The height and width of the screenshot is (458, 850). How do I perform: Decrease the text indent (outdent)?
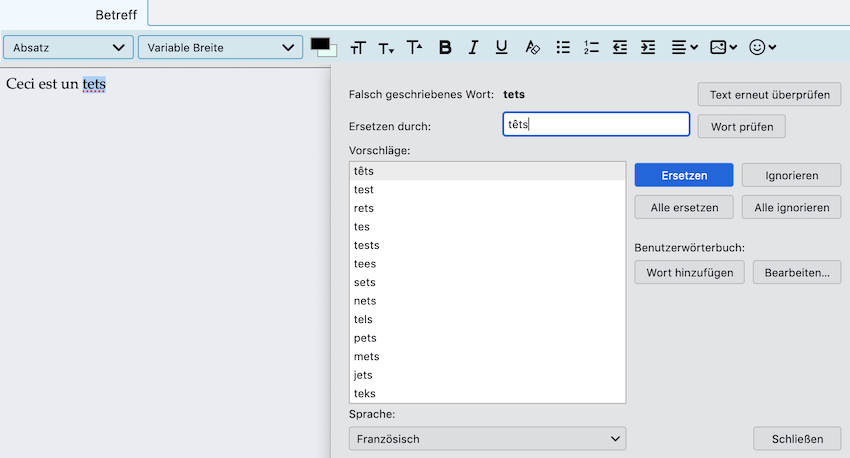pyautogui.click(x=620, y=47)
